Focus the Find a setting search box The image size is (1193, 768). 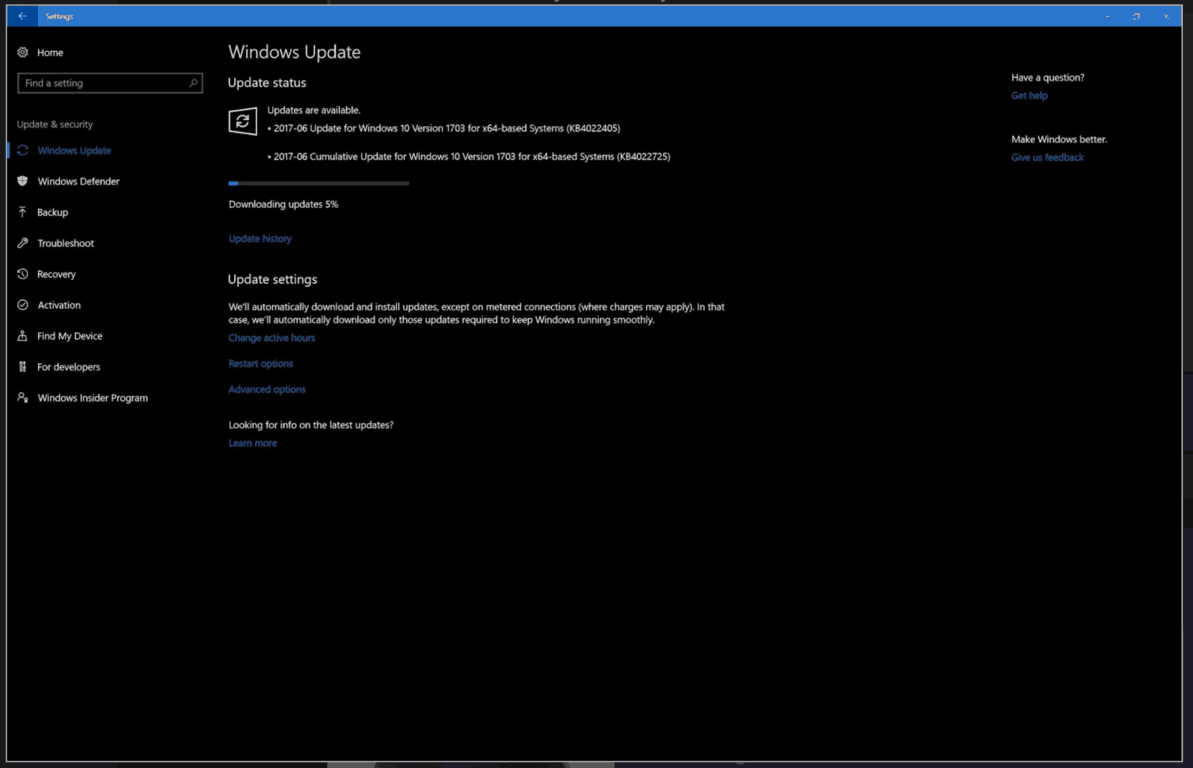coord(110,83)
